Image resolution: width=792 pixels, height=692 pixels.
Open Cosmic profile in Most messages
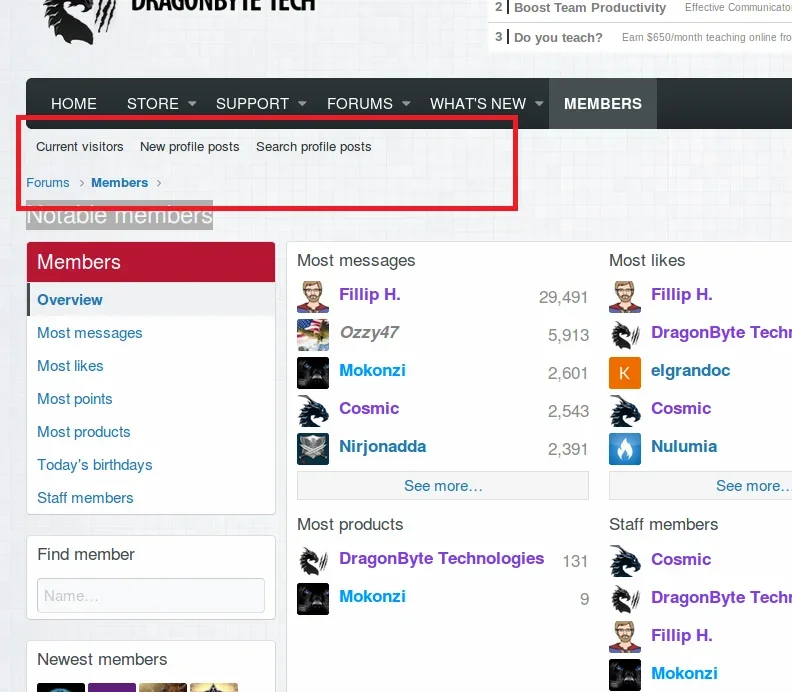tap(369, 408)
